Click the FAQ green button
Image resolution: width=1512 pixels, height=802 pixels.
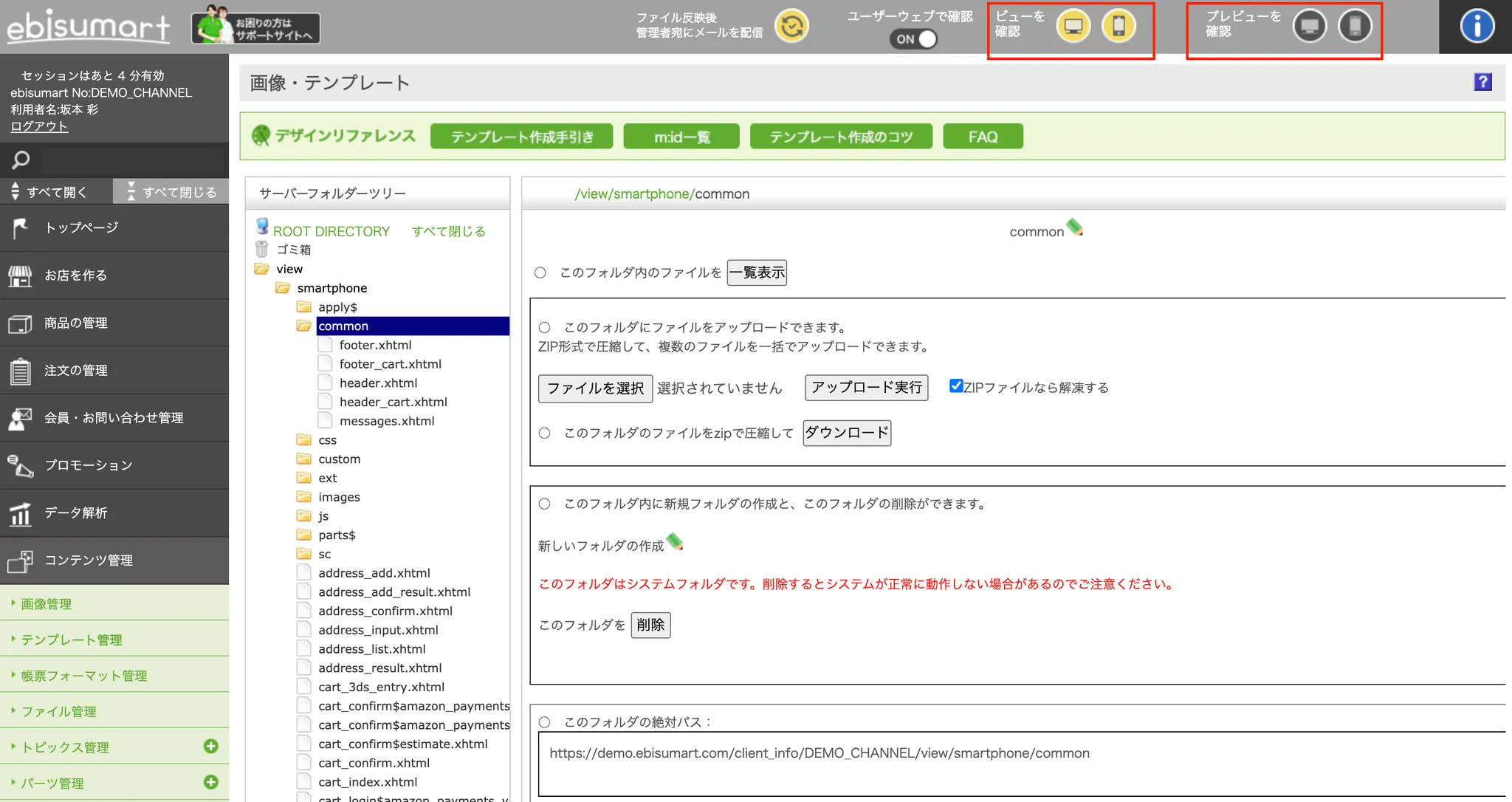983,137
